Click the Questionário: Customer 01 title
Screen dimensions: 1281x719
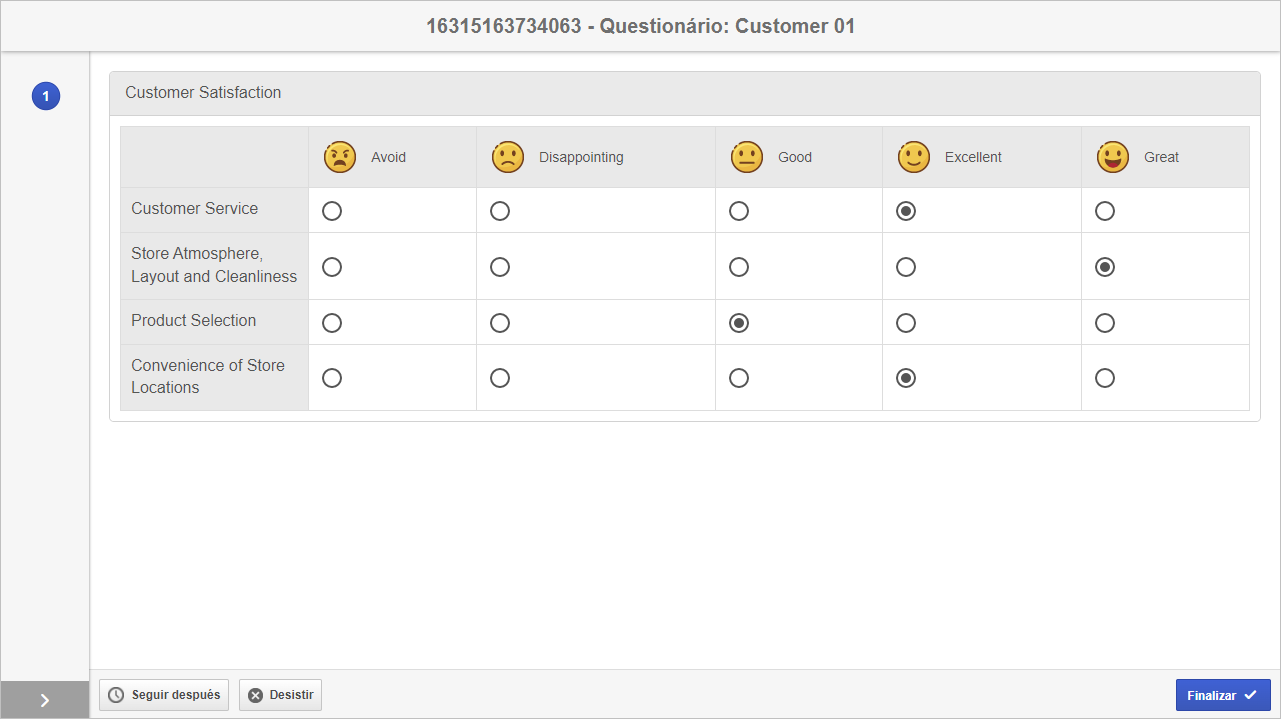pos(641,26)
